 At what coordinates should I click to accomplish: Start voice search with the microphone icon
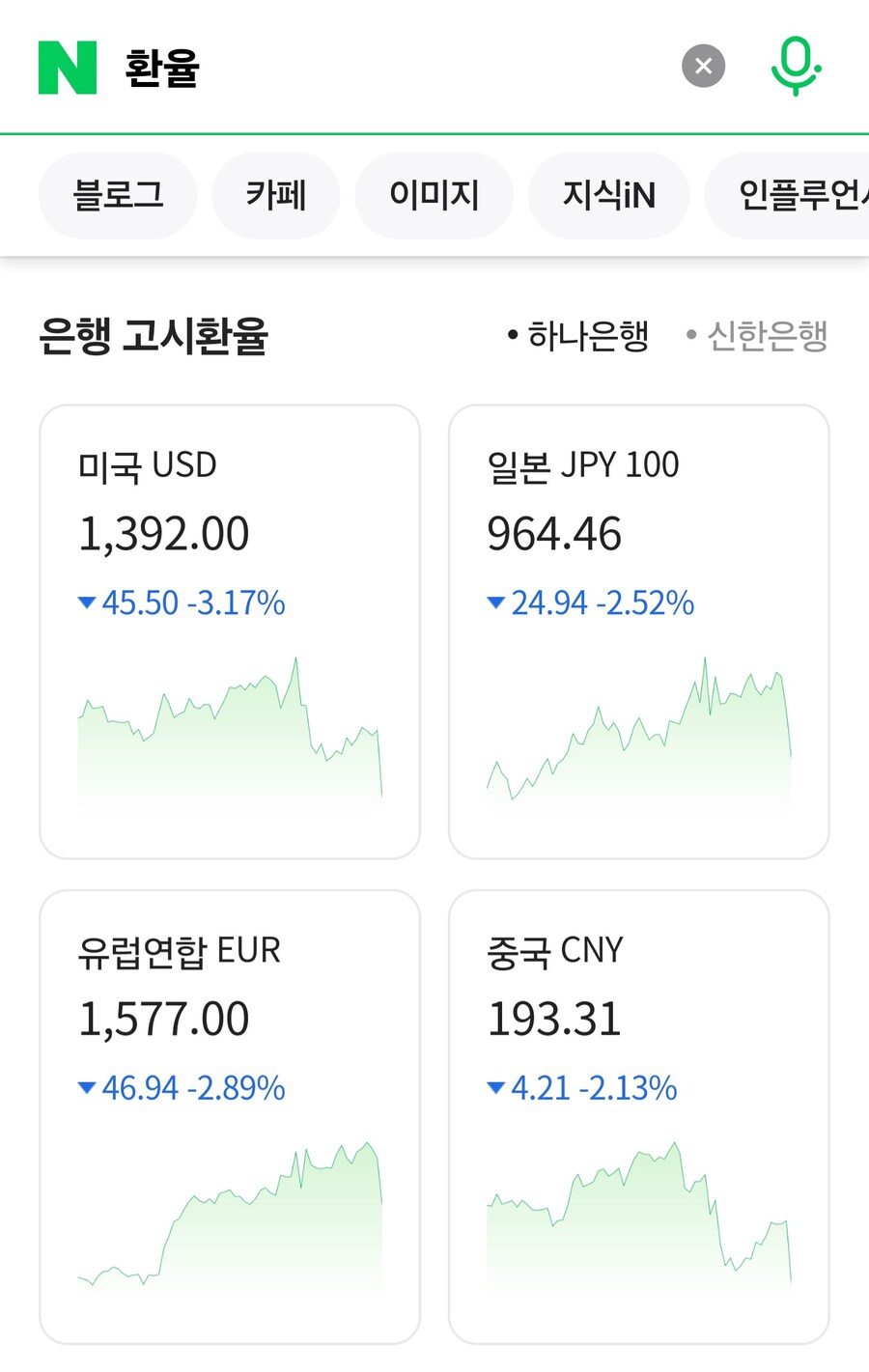point(796,66)
